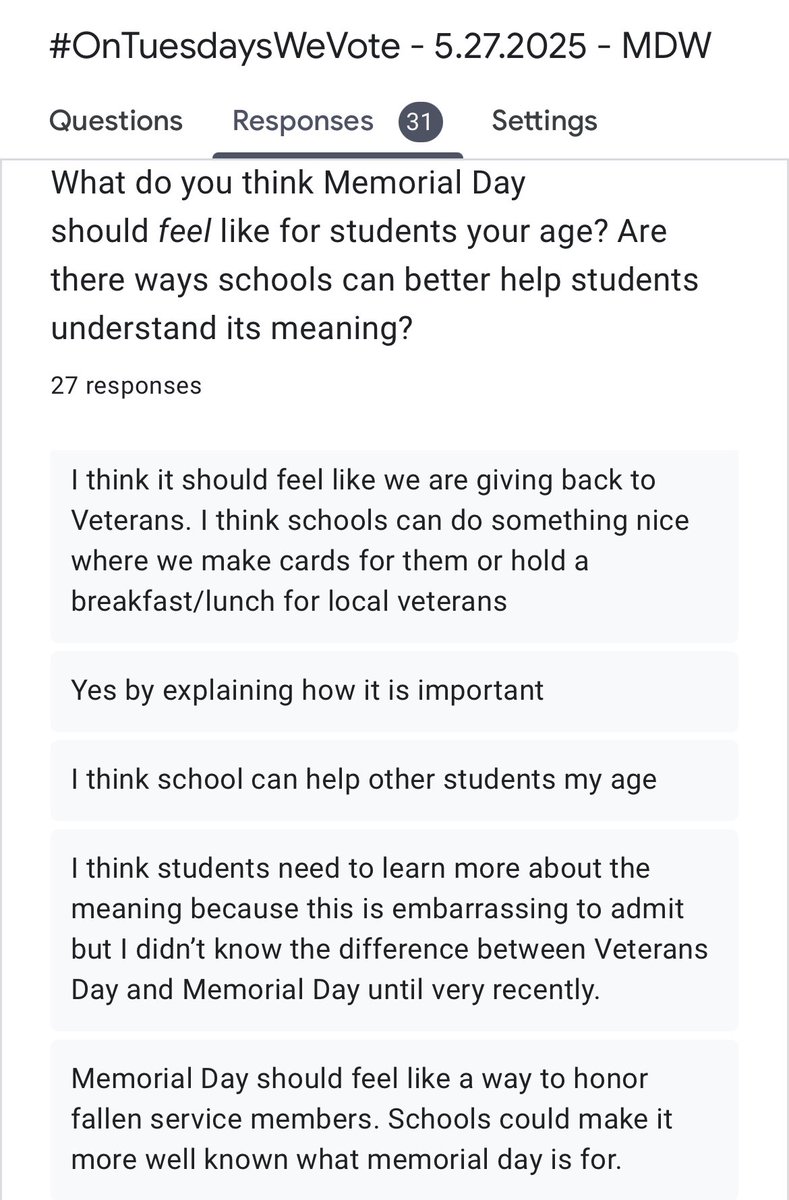
Task: Click the 27 responses label
Action: tap(126, 385)
